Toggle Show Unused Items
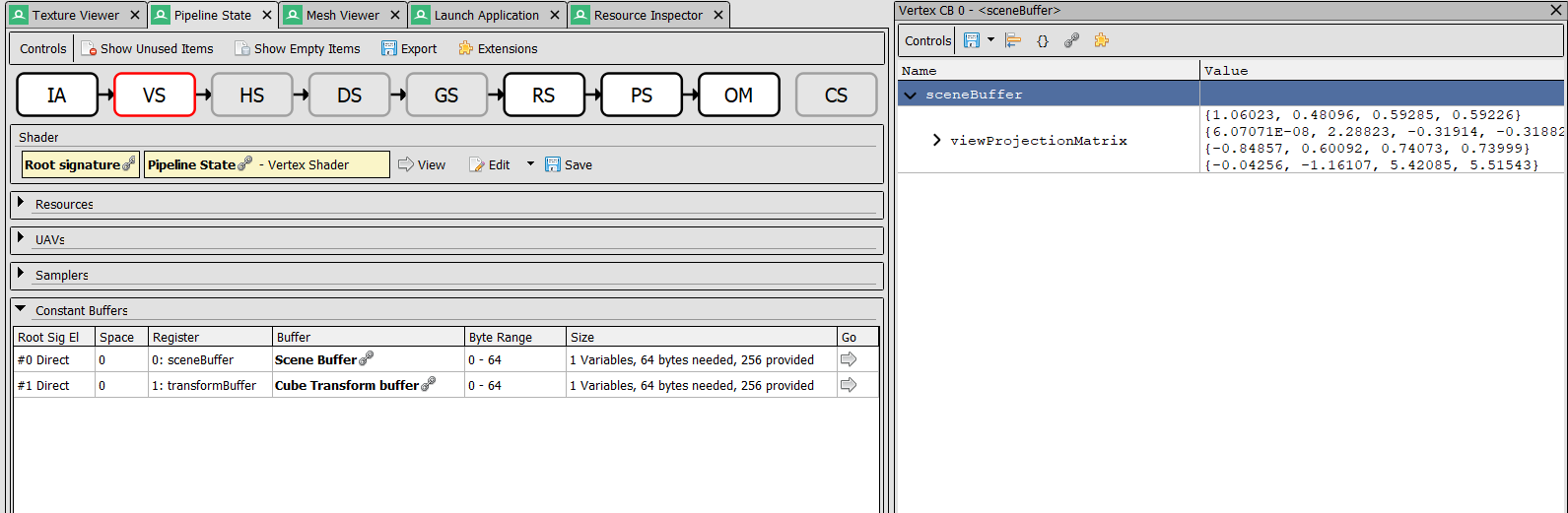 click(x=147, y=48)
